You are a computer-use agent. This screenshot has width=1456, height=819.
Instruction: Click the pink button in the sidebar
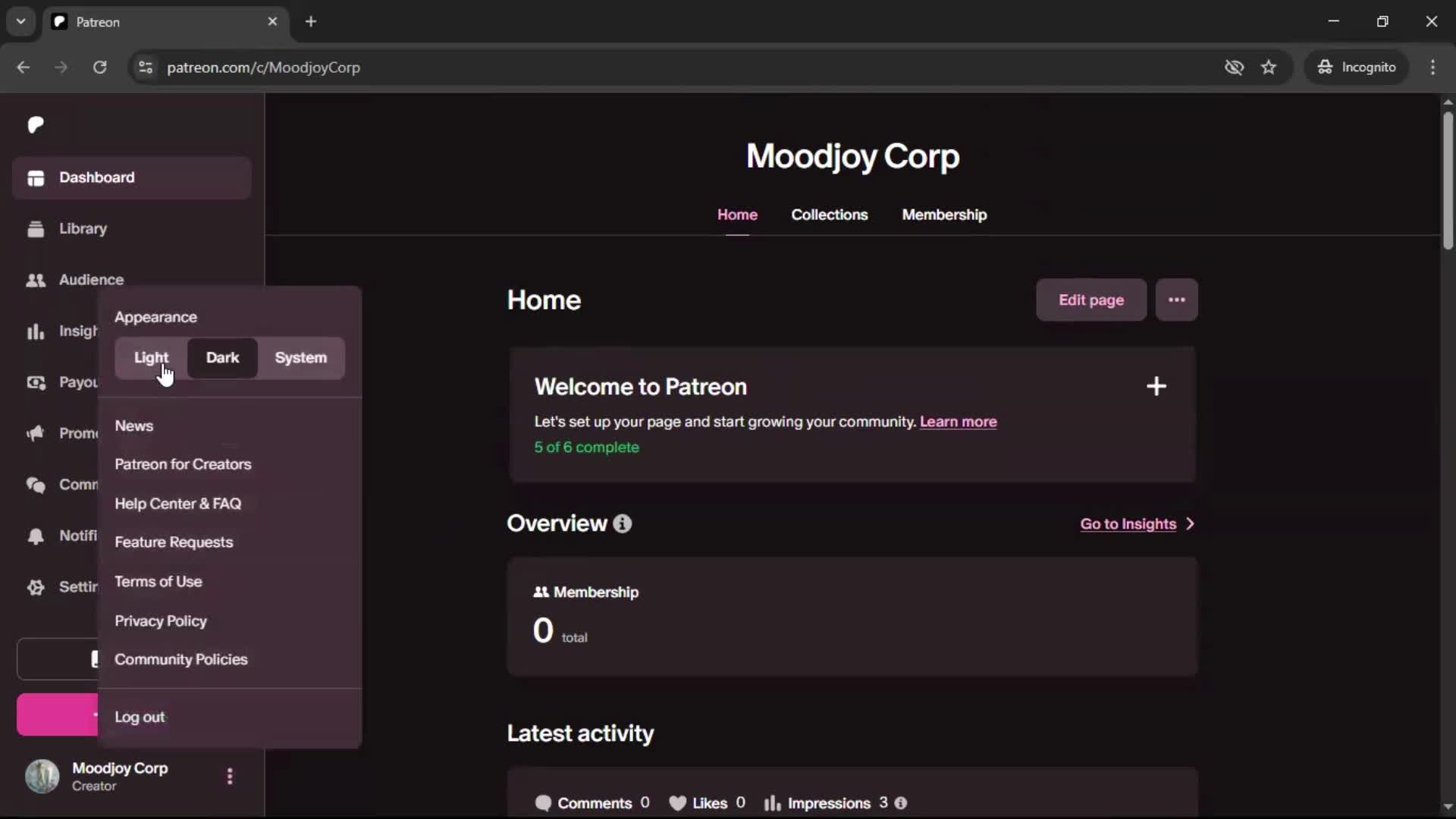pos(58,714)
